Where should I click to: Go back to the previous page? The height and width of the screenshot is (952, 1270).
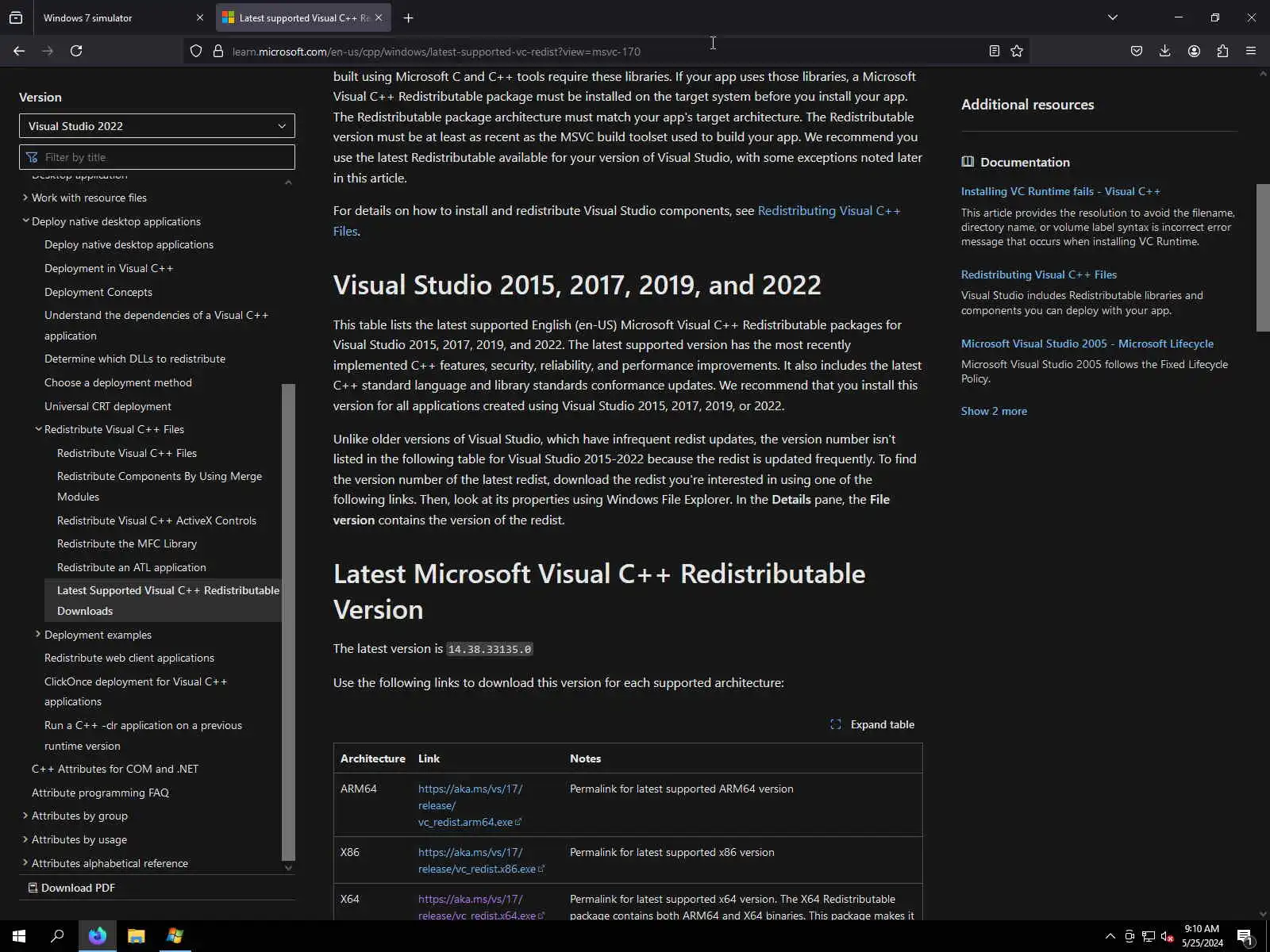19,51
